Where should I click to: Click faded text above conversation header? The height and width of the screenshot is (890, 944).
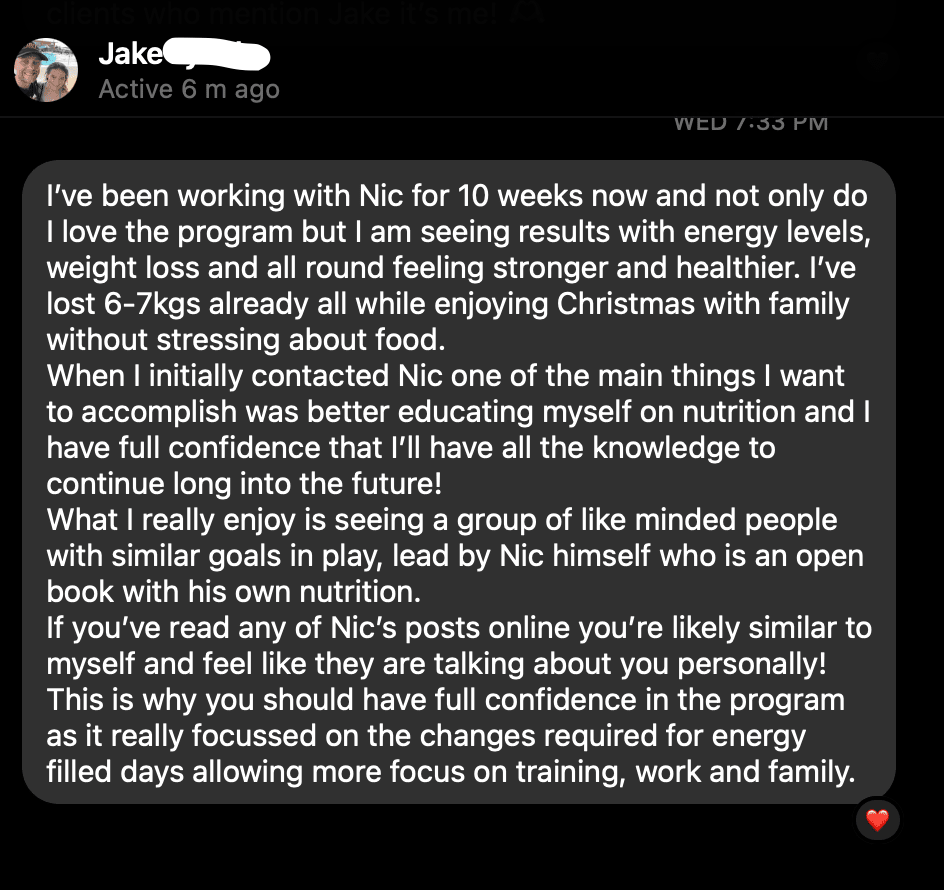pos(295,12)
